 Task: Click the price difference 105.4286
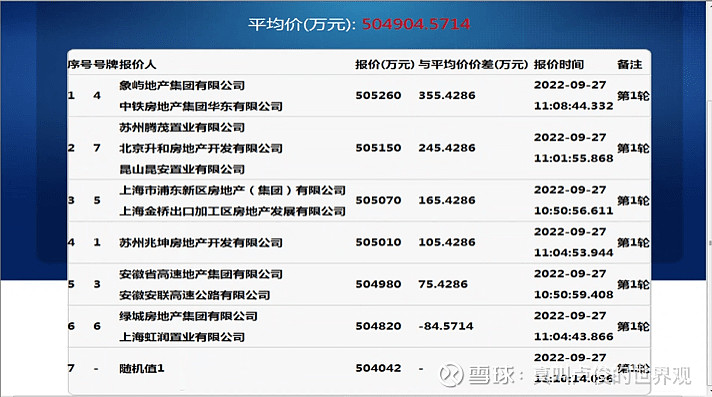[x=447, y=242]
